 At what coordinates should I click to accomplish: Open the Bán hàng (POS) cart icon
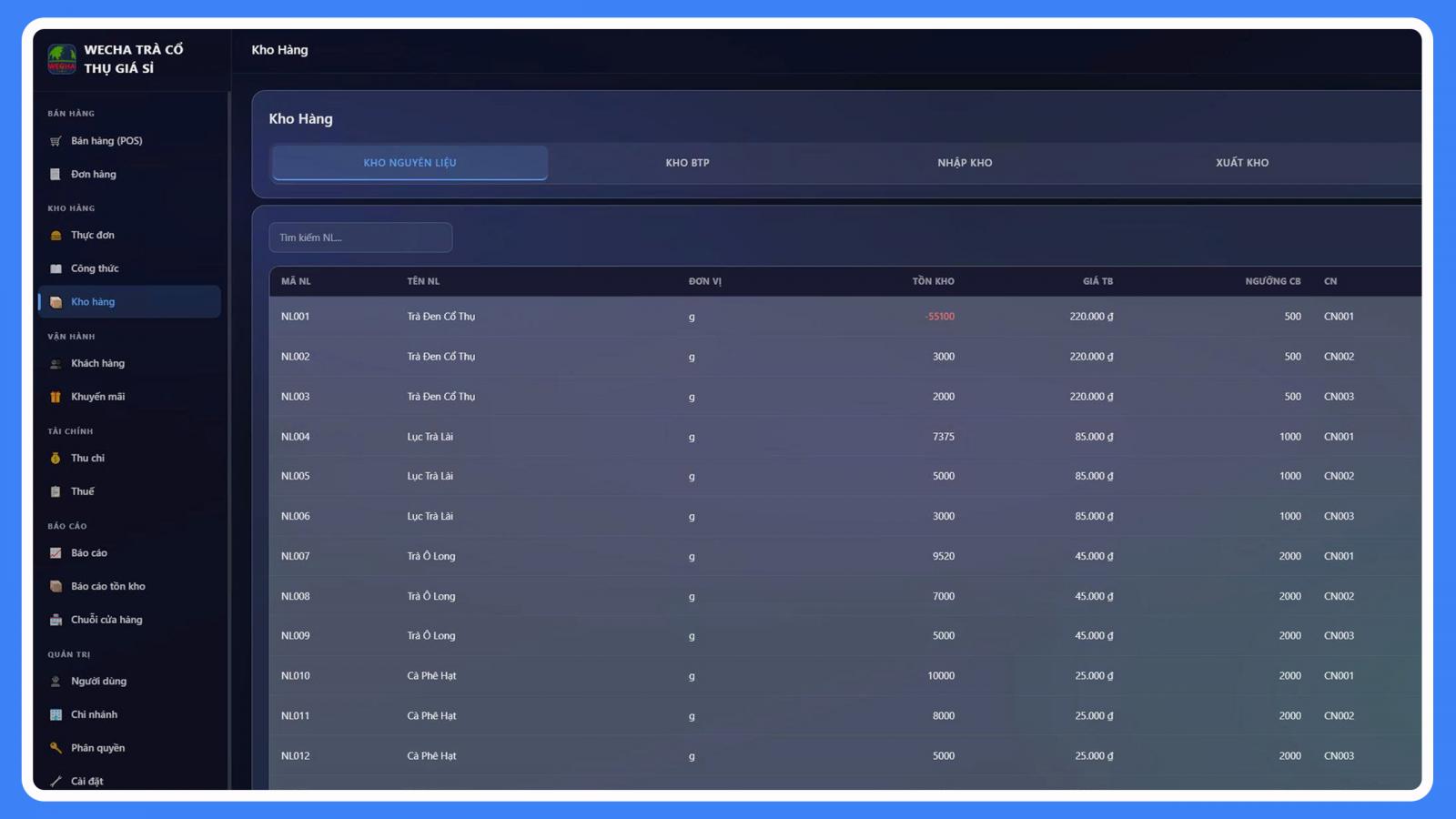point(56,141)
